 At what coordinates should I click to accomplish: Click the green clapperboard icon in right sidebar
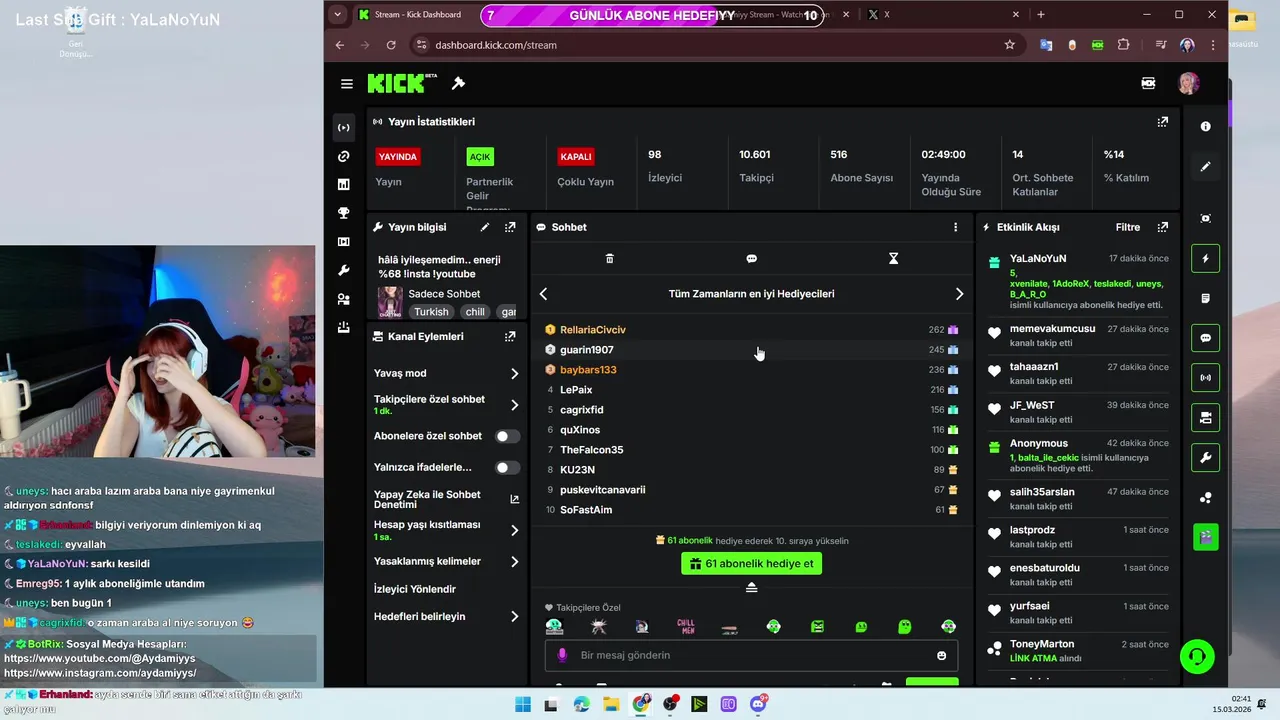pos(1205,537)
